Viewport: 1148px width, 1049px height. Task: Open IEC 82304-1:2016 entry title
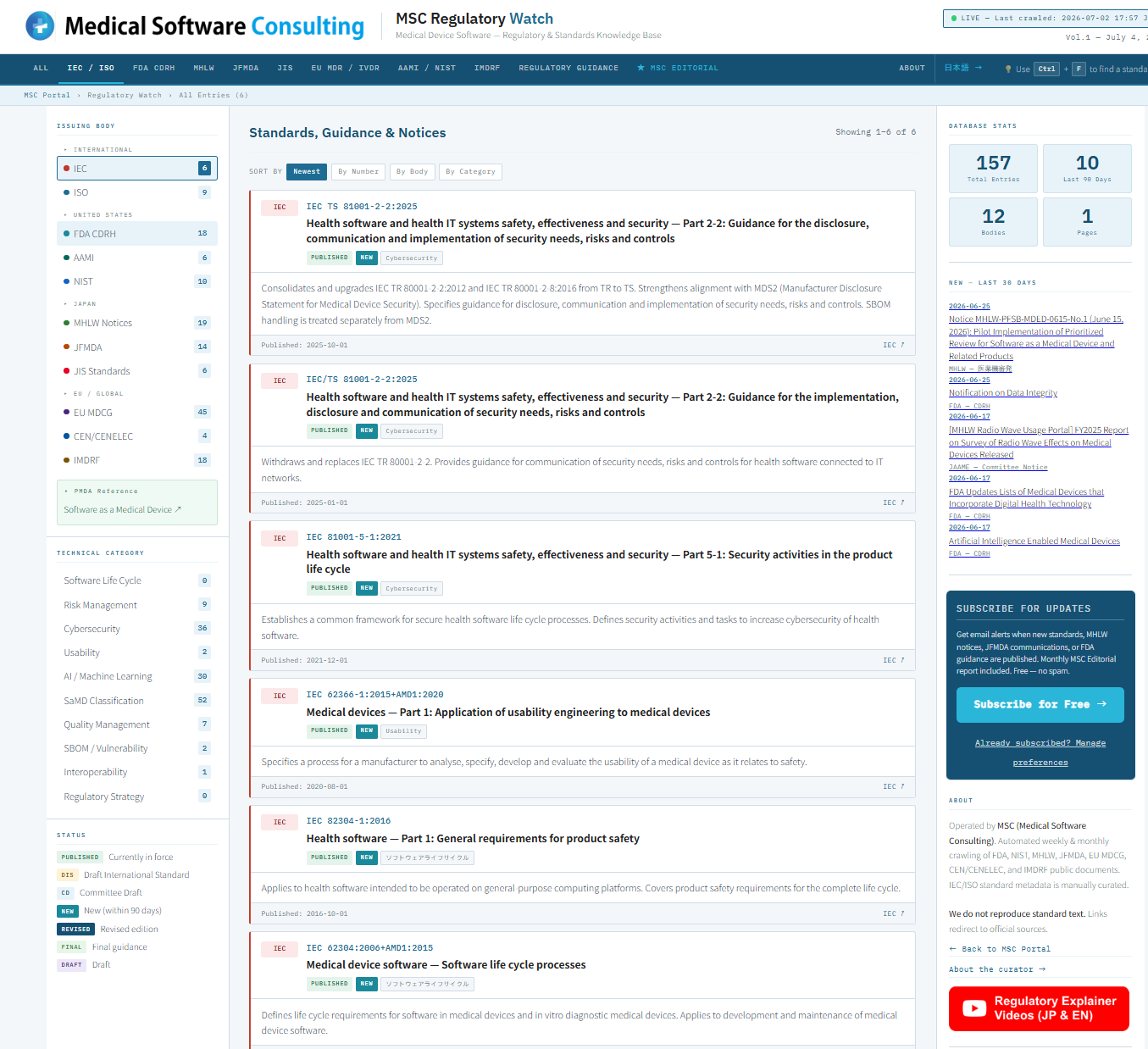coord(473,839)
